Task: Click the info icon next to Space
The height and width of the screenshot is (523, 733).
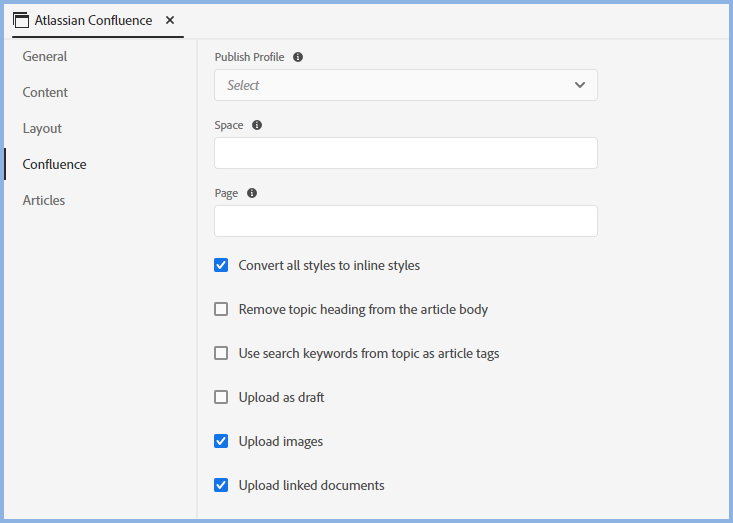Action: 257,125
